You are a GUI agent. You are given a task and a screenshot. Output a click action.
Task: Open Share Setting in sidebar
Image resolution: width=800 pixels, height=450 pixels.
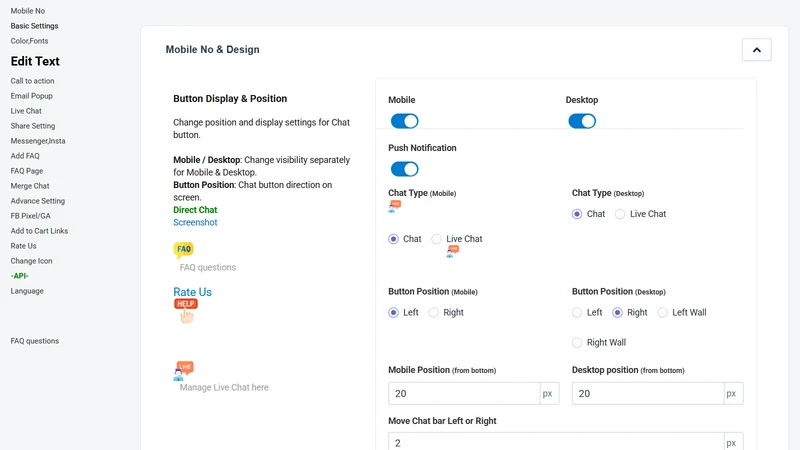[33, 126]
